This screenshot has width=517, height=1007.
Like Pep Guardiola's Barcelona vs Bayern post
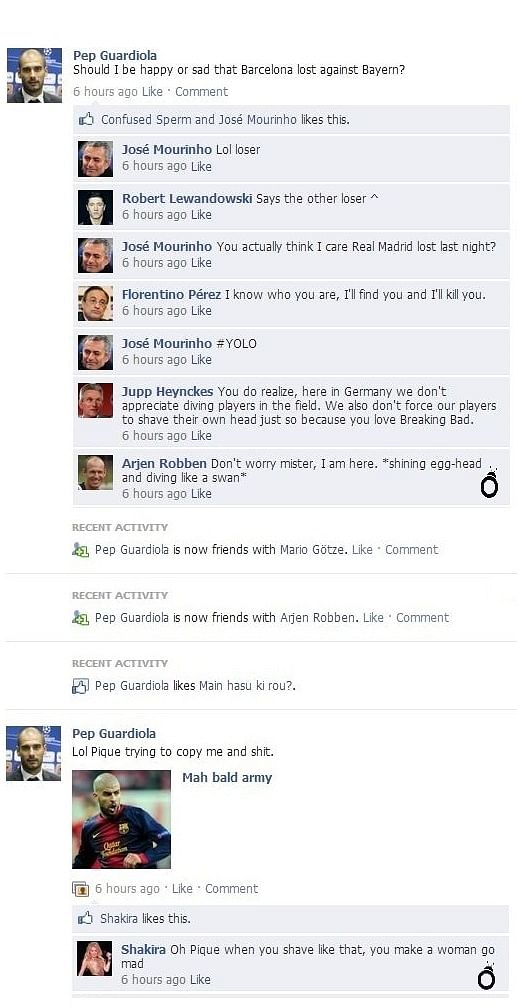coord(152,92)
